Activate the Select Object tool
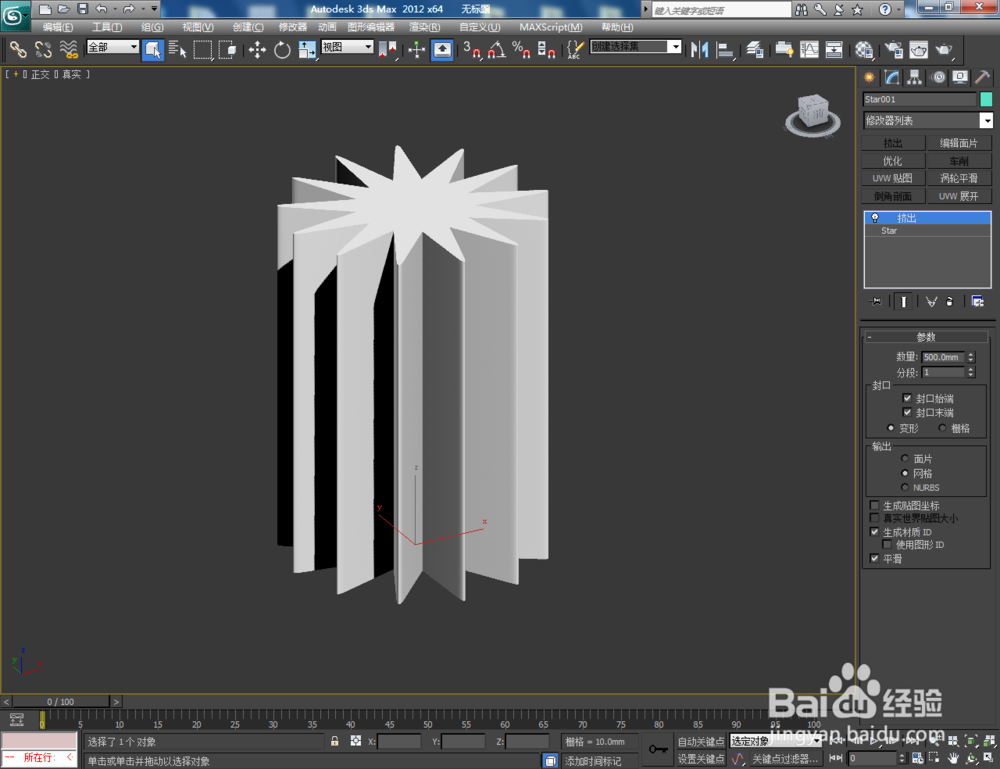 [152, 50]
